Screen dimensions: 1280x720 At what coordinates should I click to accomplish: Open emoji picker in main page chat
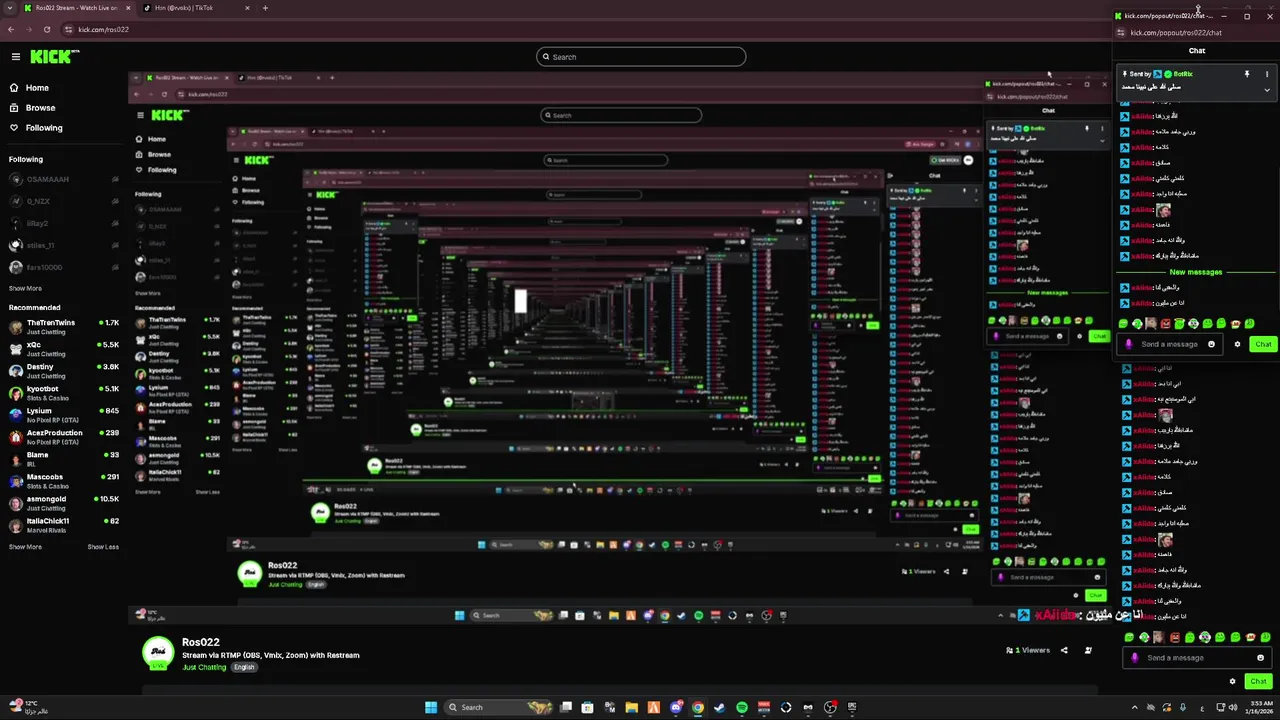(1260, 658)
